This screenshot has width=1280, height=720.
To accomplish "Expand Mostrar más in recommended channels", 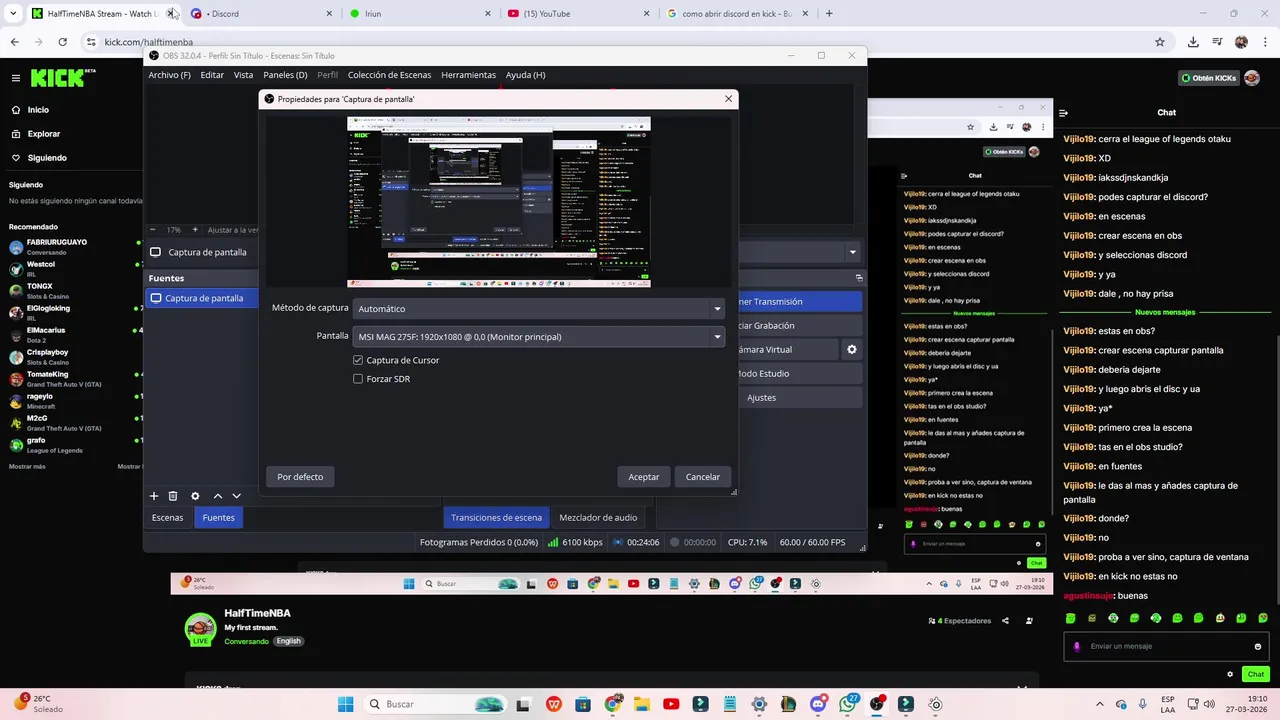I will coord(27,467).
